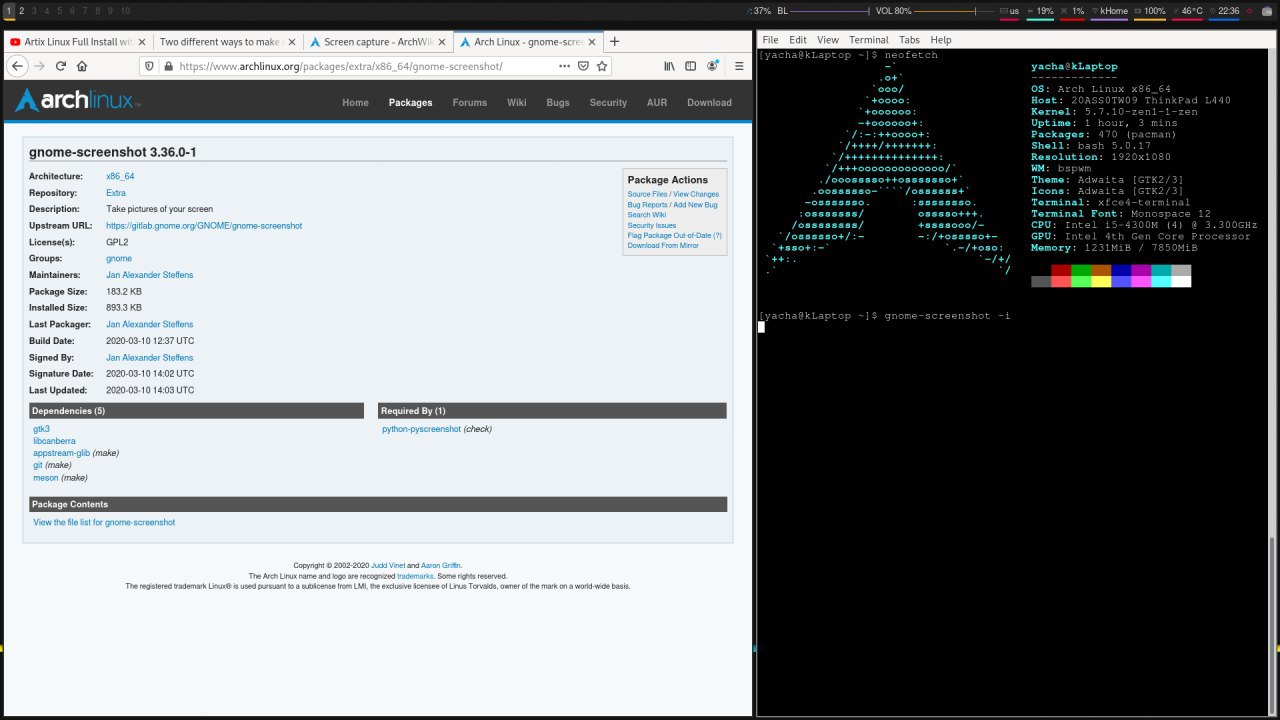Open python-pyscreenshot required-by link

pos(421,429)
